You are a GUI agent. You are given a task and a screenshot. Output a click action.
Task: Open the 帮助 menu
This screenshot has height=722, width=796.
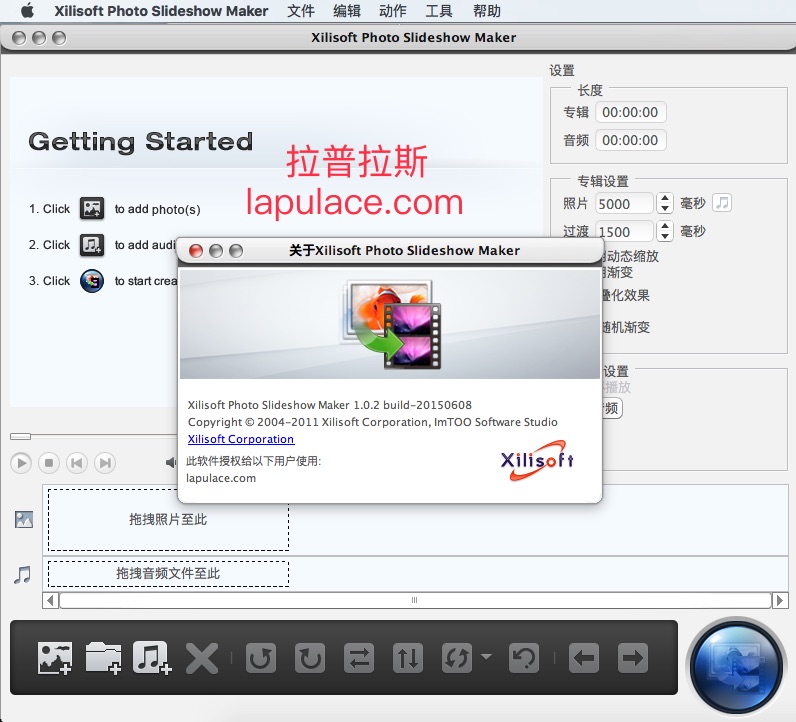click(x=486, y=11)
